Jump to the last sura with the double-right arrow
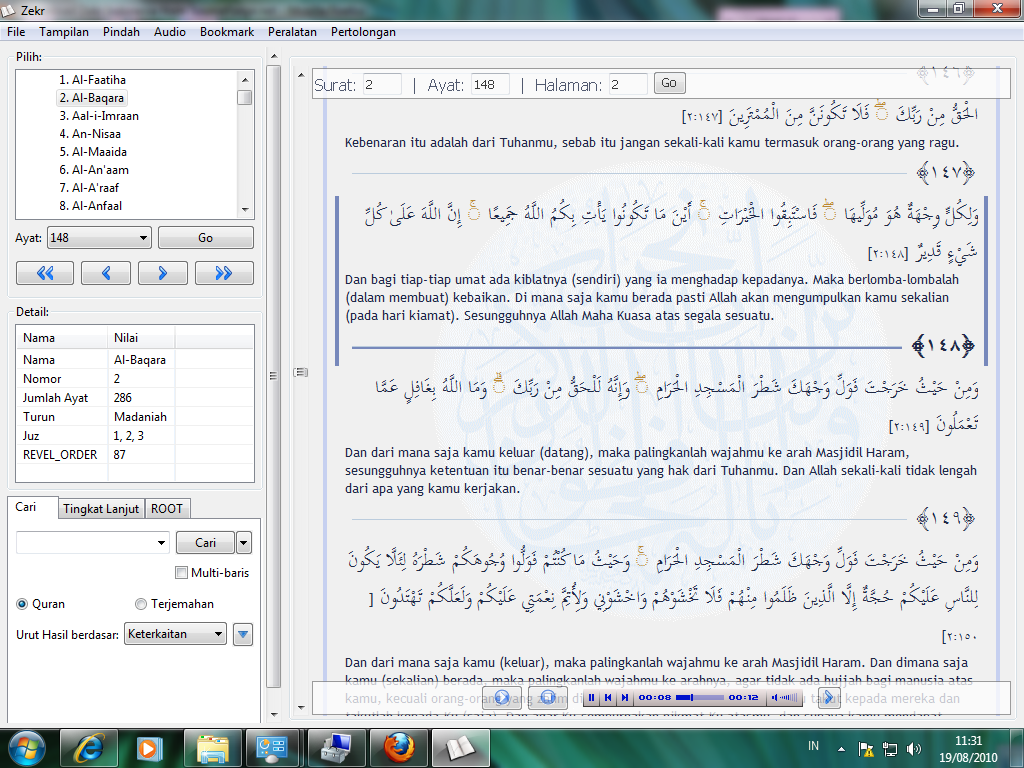The width and height of the screenshot is (1024, 768). point(224,273)
